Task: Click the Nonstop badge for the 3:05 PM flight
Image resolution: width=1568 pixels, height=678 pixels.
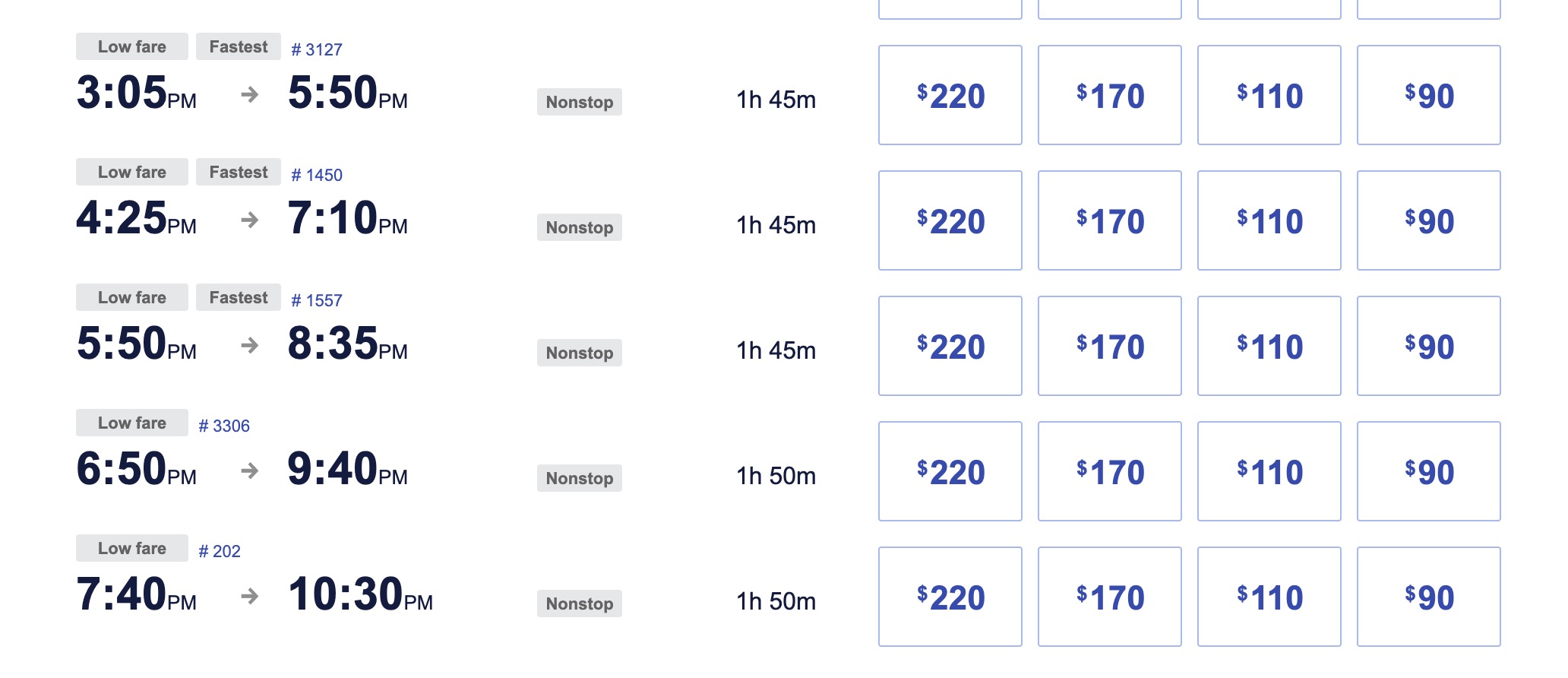Action: tap(580, 102)
